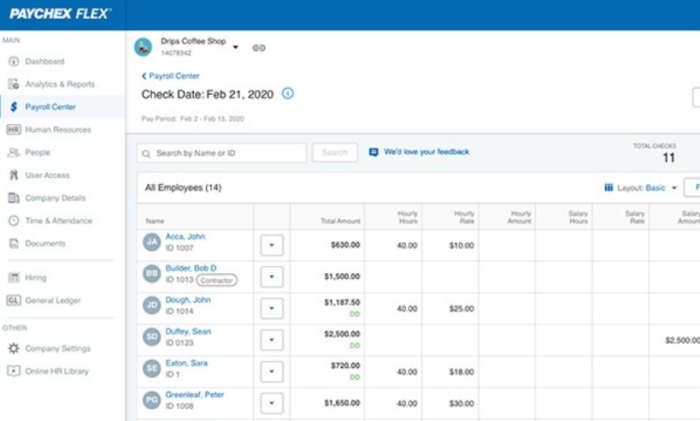Open Company Details menu item

[55, 198]
